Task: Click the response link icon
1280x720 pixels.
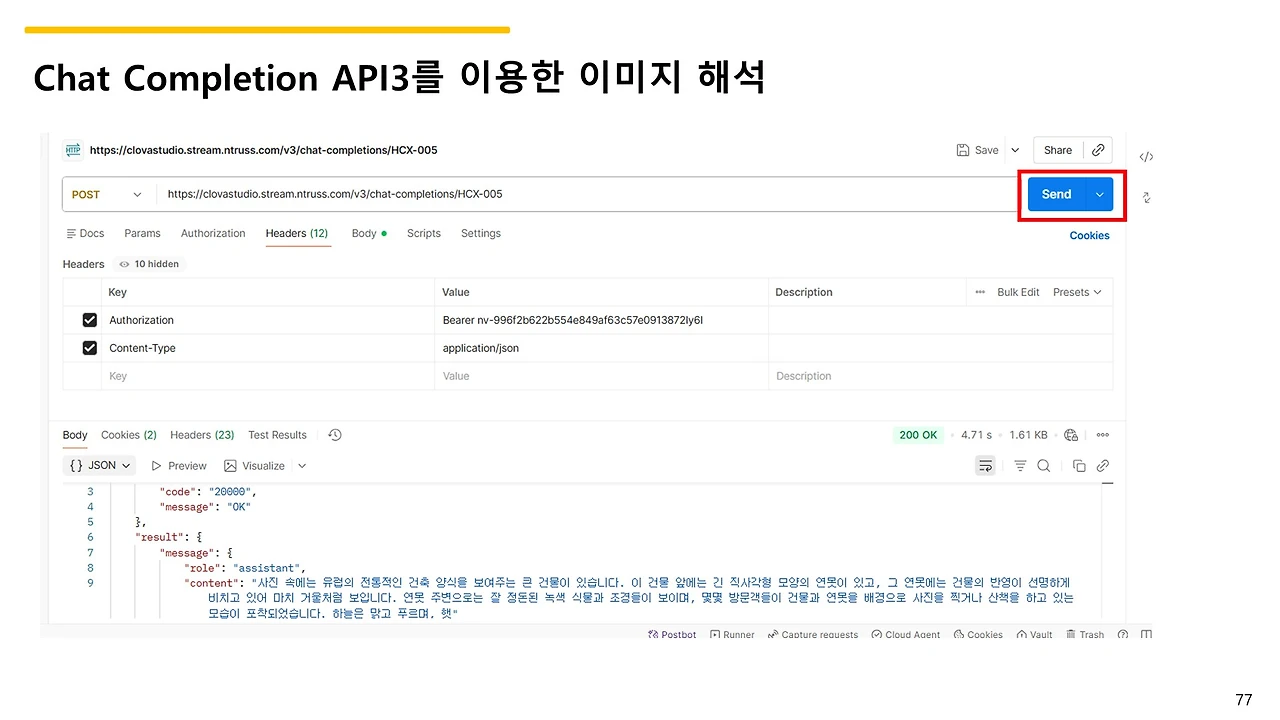Action: [x=1103, y=466]
